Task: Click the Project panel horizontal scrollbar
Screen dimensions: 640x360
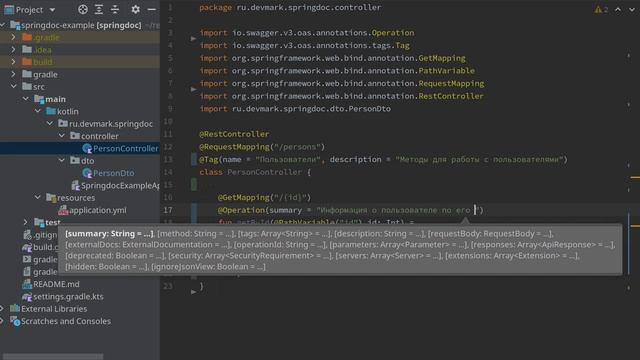Action: click(53, 356)
